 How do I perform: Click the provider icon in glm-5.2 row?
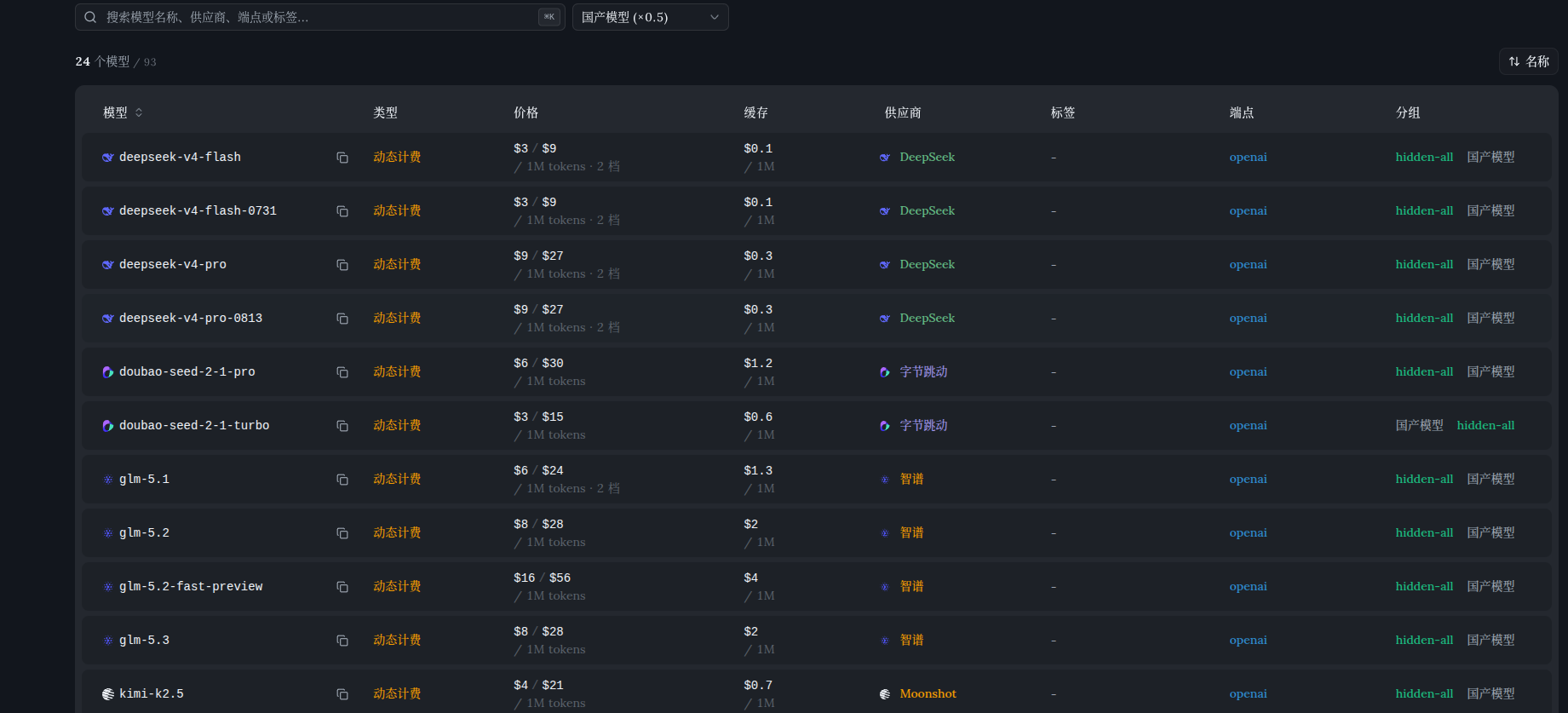(885, 533)
